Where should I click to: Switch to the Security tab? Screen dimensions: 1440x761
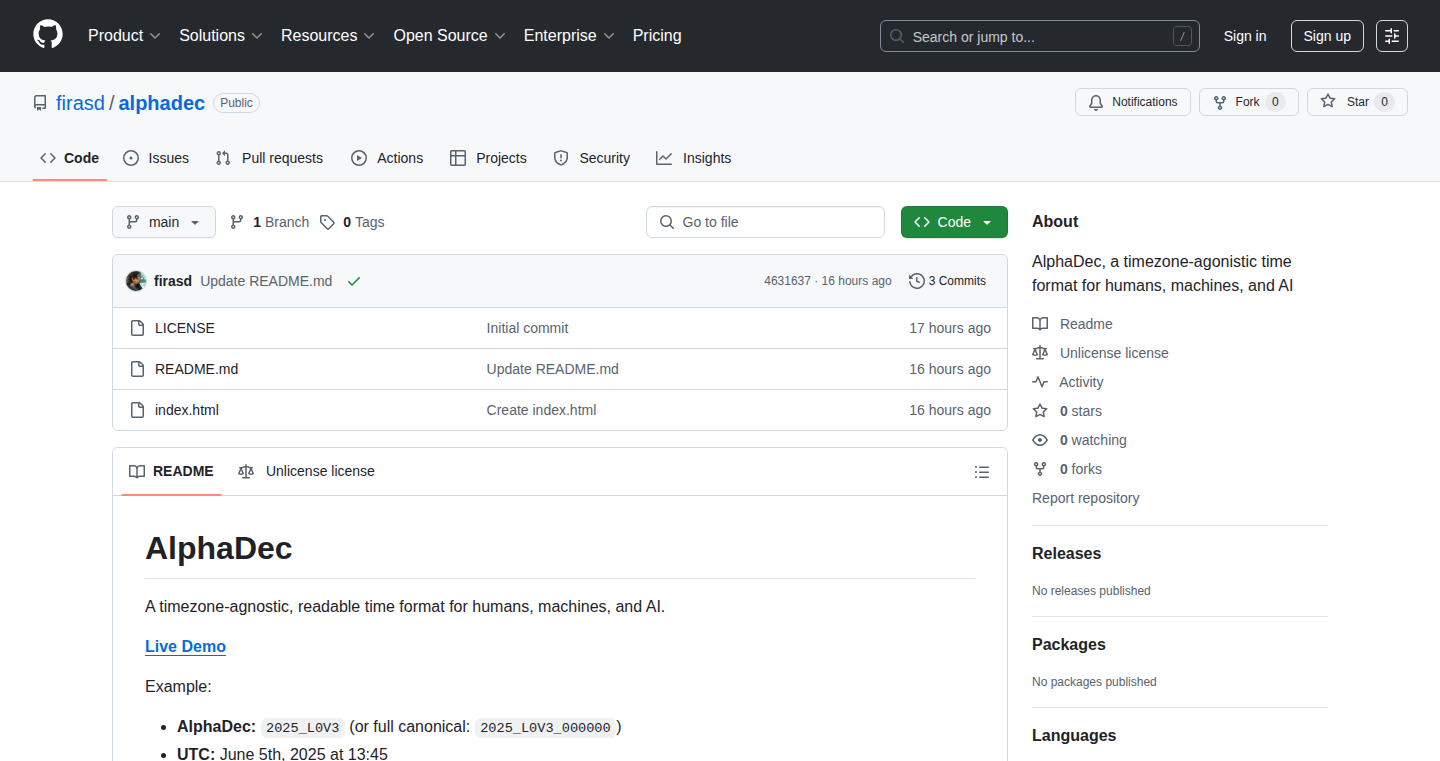pos(591,158)
